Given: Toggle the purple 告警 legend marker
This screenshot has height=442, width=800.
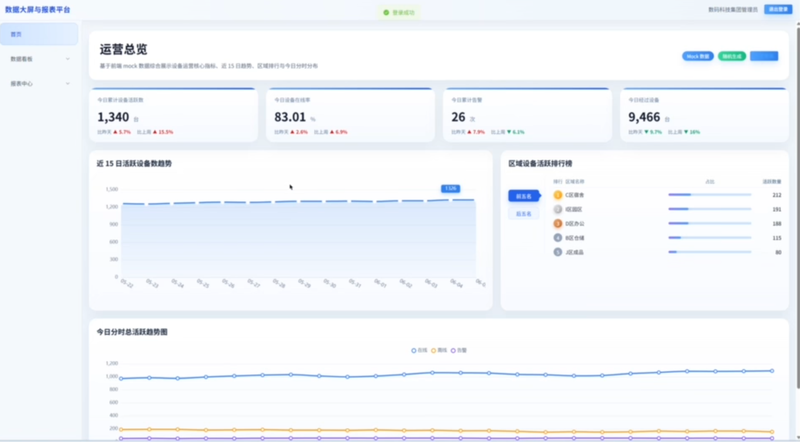Looking at the screenshot, I should click(453, 351).
